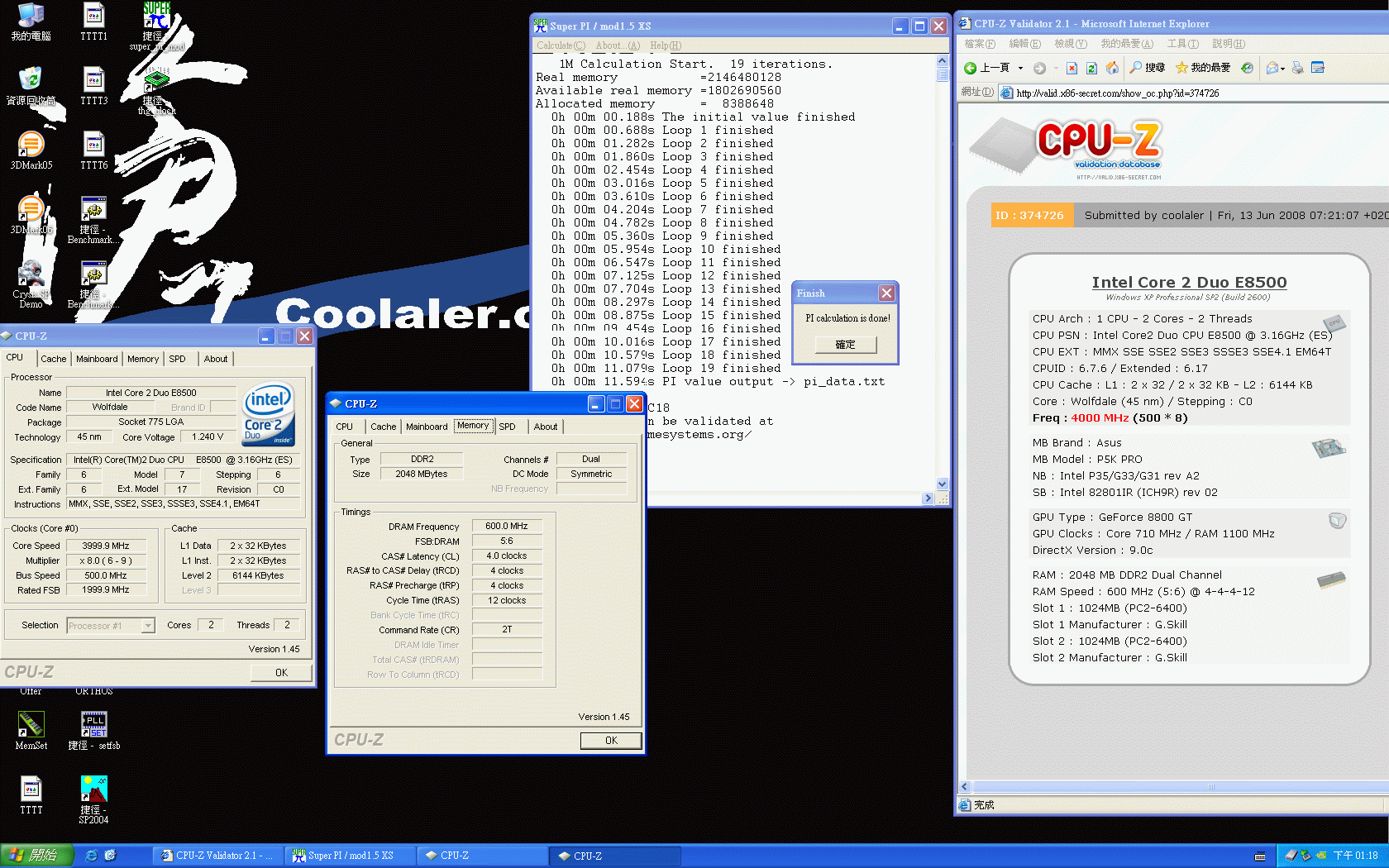The height and width of the screenshot is (868, 1389).
Task: Refresh the CPU-Z Validator page
Action: [1091, 68]
